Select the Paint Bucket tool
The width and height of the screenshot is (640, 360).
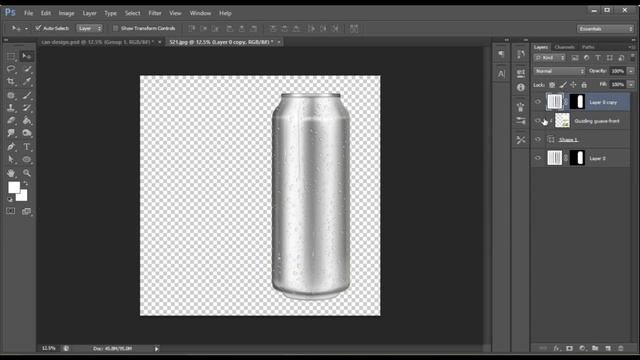pyautogui.click(x=27, y=121)
